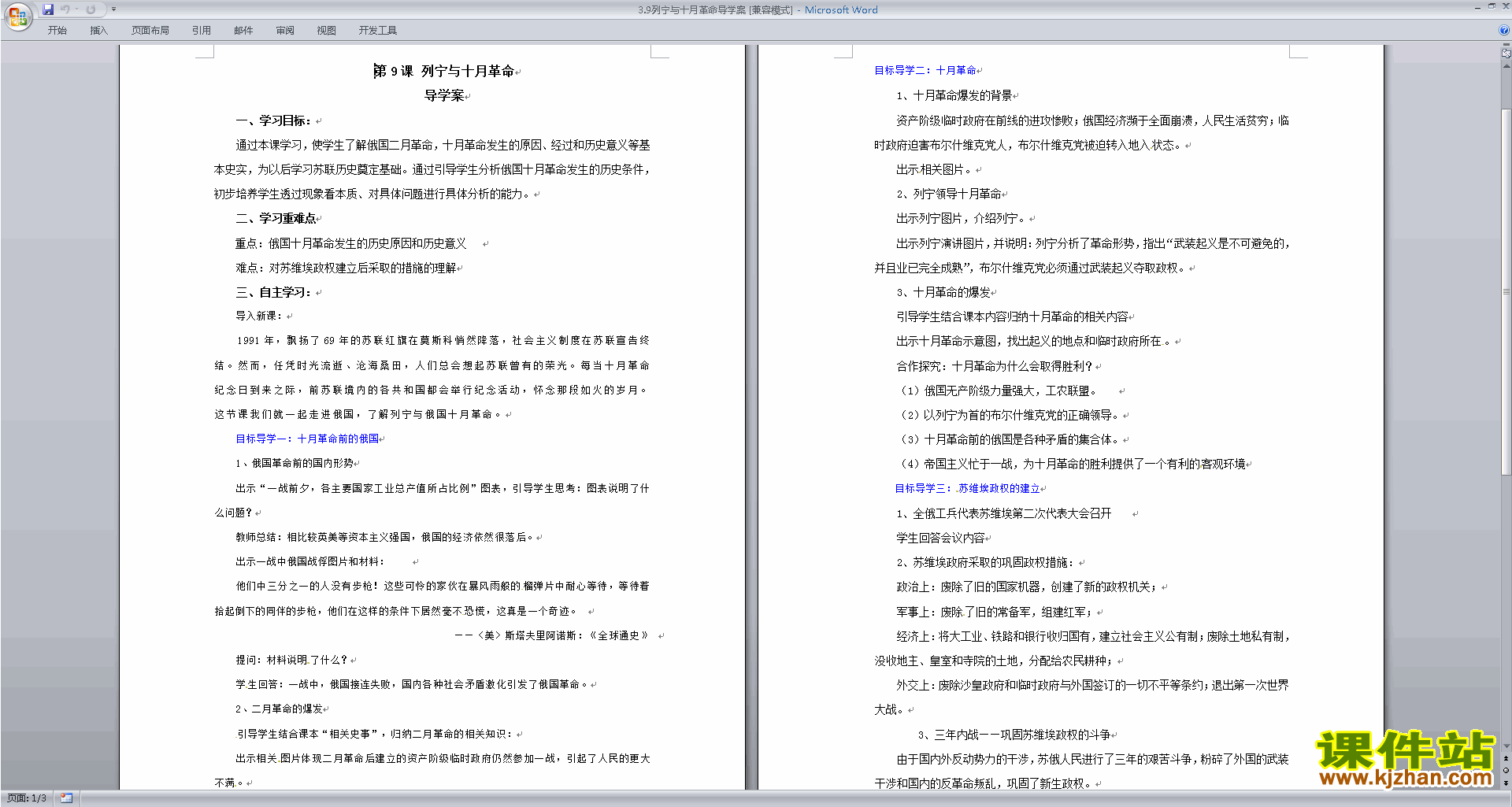The width and height of the screenshot is (1512, 807).
Task: Click the line '3、三年内战——巩固苏维埃政权的斗争'
Action: [x=1014, y=735]
